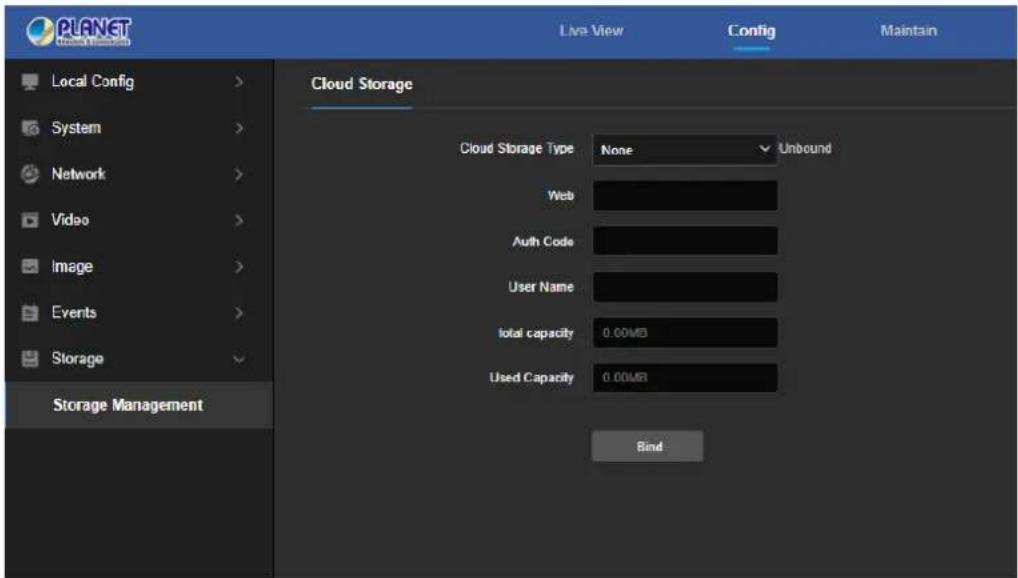Screen dimensions: 1018x578
Task: Open the Cloud Storage Type dropdown
Action: (684, 149)
